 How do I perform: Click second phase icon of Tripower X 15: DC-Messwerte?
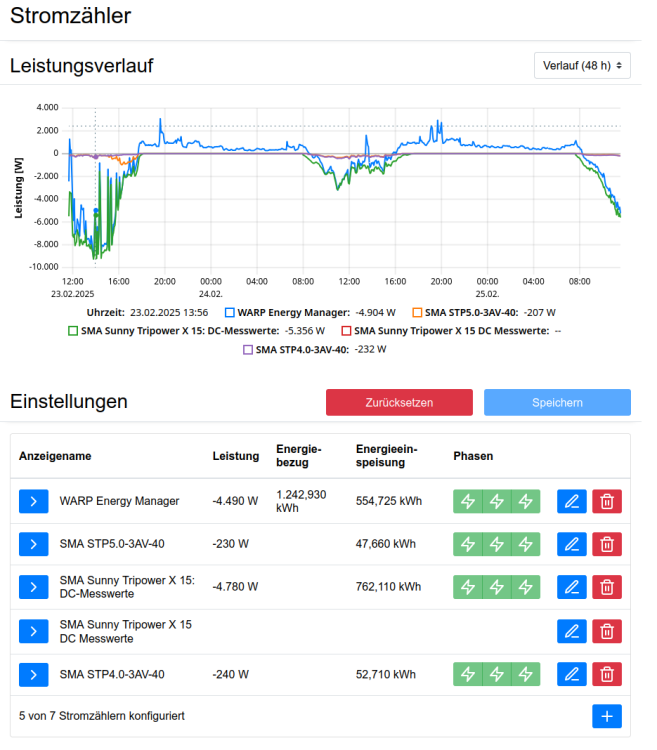point(497,587)
